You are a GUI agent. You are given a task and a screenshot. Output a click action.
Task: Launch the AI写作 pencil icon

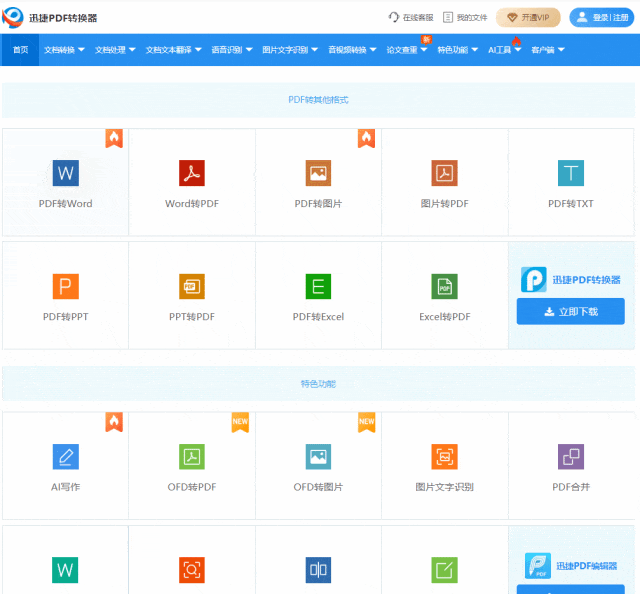click(x=66, y=457)
